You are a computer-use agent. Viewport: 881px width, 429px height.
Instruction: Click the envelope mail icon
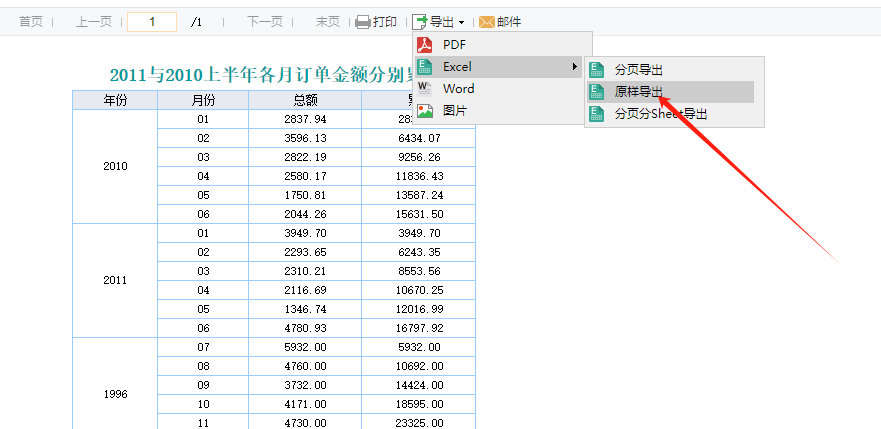pos(487,22)
